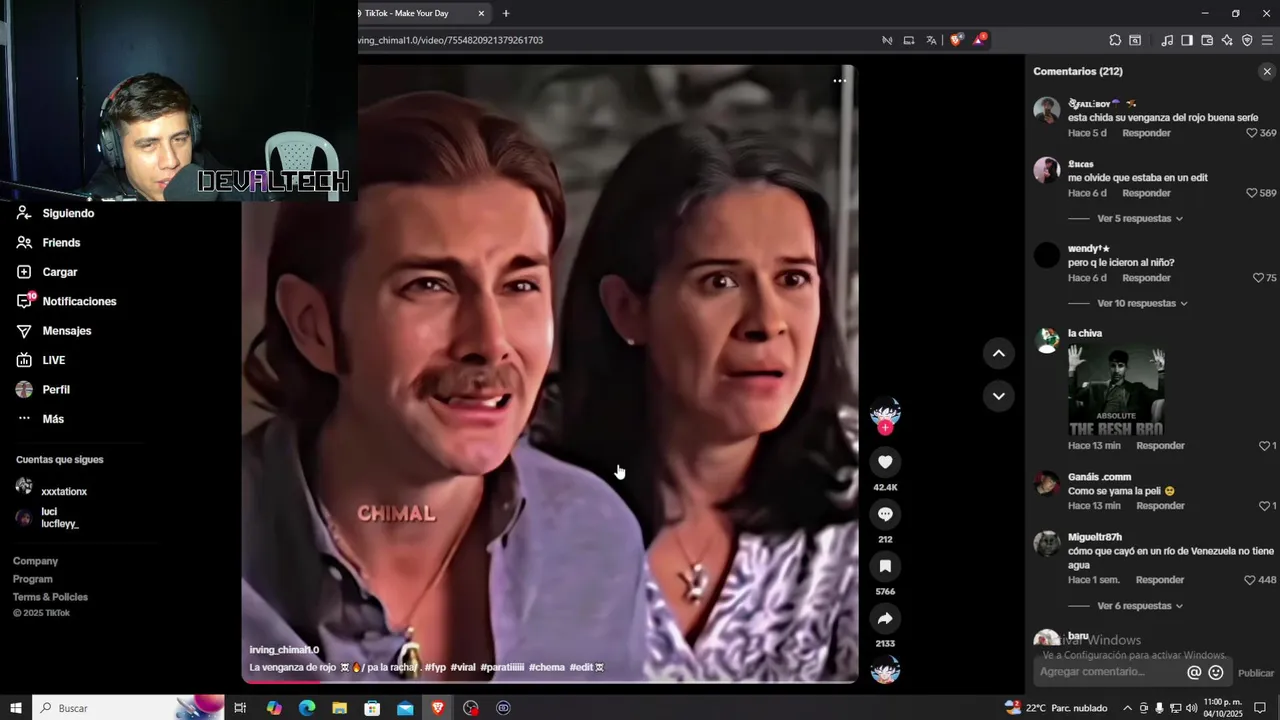This screenshot has height=720, width=1280.
Task: Like Migueltr87h's comment with 448 likes
Action: pos(1250,580)
